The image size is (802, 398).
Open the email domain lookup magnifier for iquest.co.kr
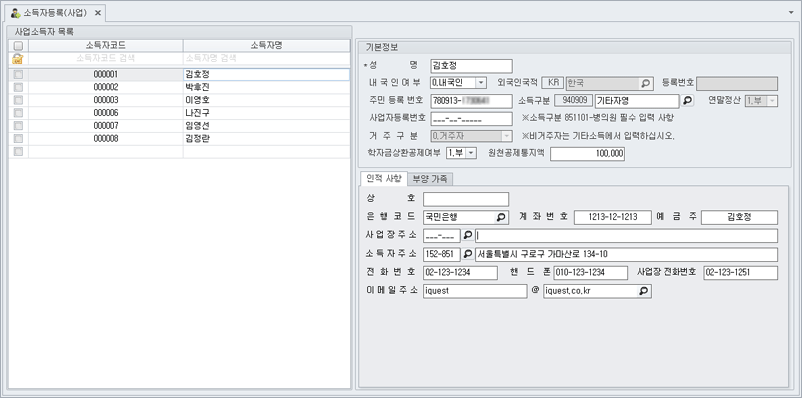pyautogui.click(x=643, y=291)
